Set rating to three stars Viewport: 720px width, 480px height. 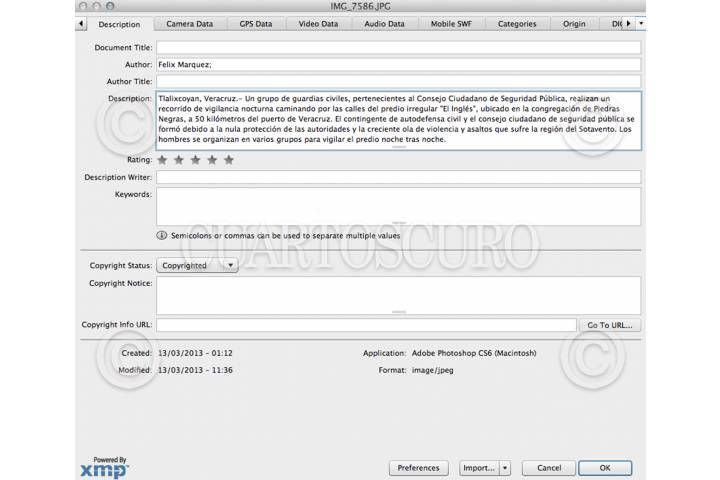pos(196,159)
